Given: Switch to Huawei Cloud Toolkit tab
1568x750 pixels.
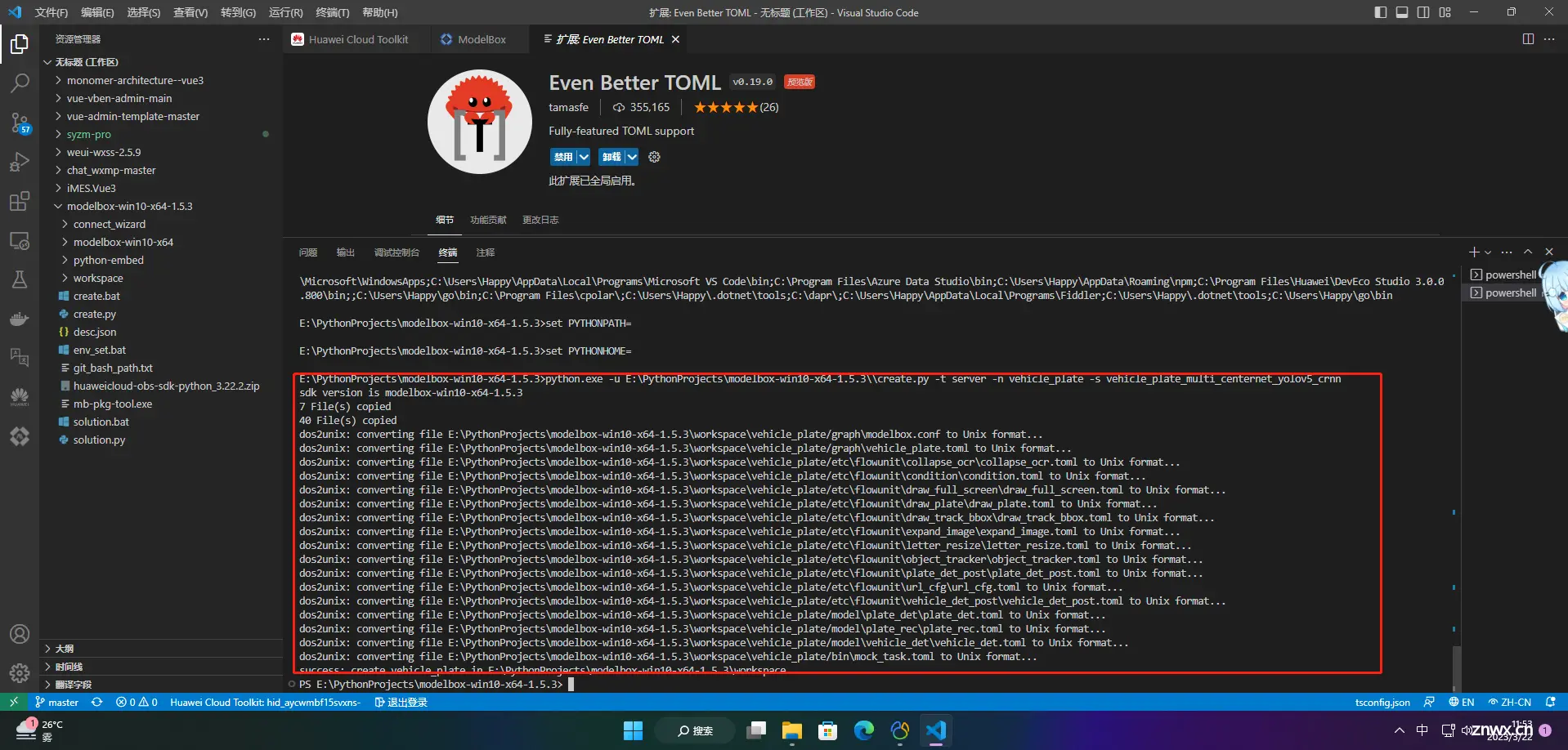Looking at the screenshot, I should 358,39.
